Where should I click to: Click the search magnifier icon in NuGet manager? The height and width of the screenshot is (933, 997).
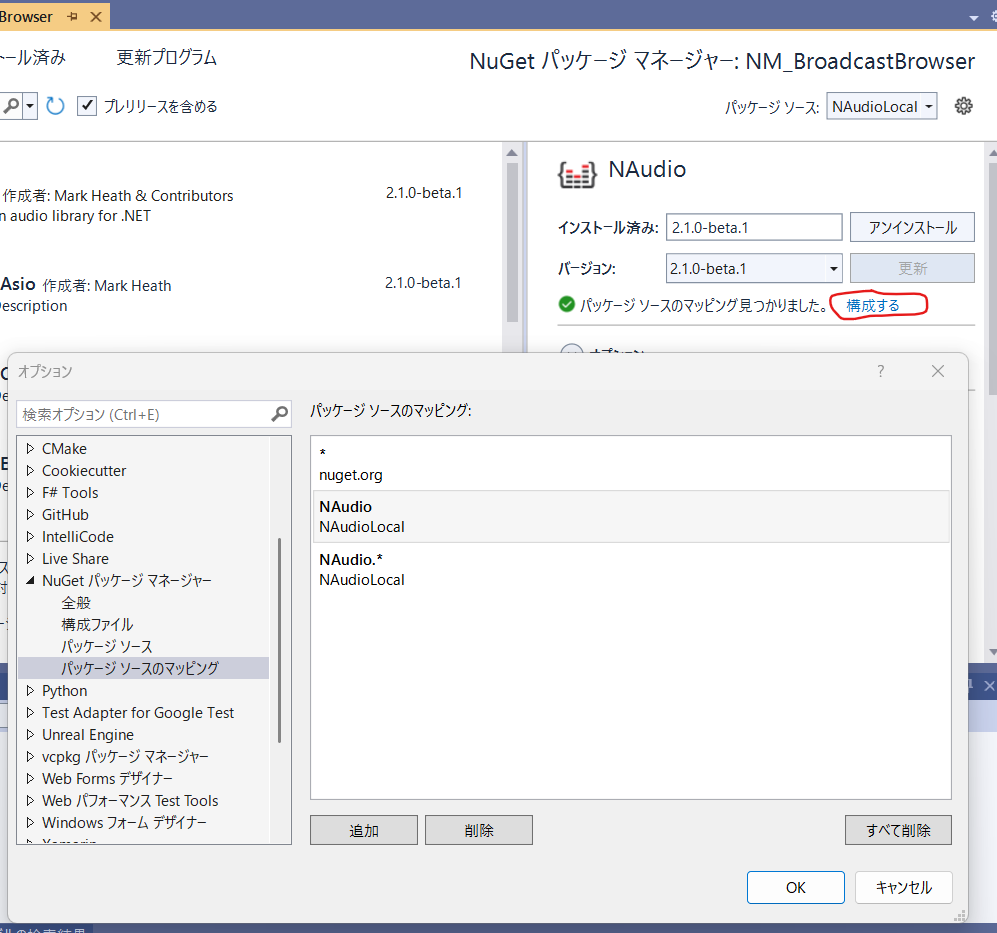11,106
